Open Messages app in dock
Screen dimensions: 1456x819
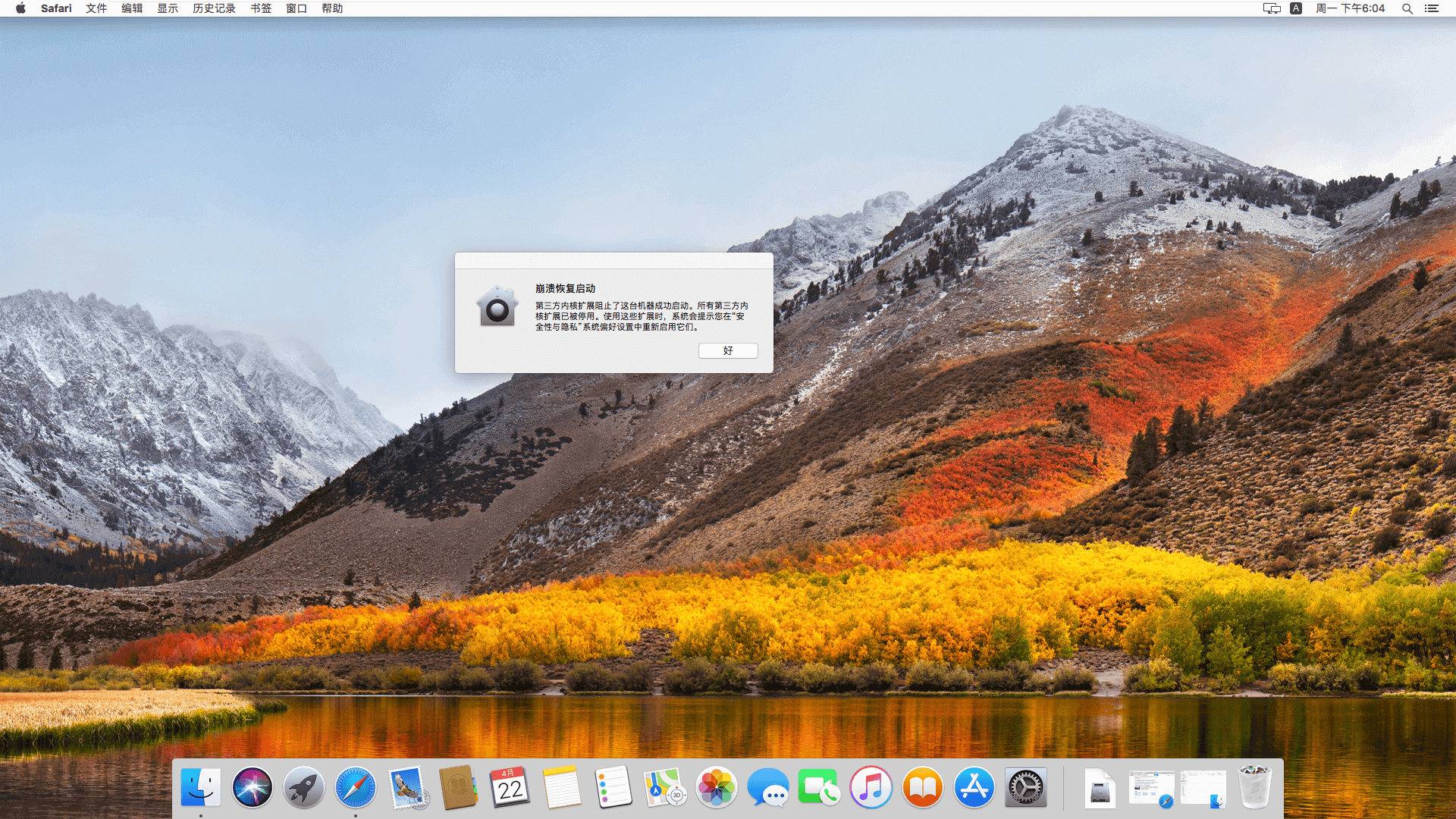click(x=767, y=787)
